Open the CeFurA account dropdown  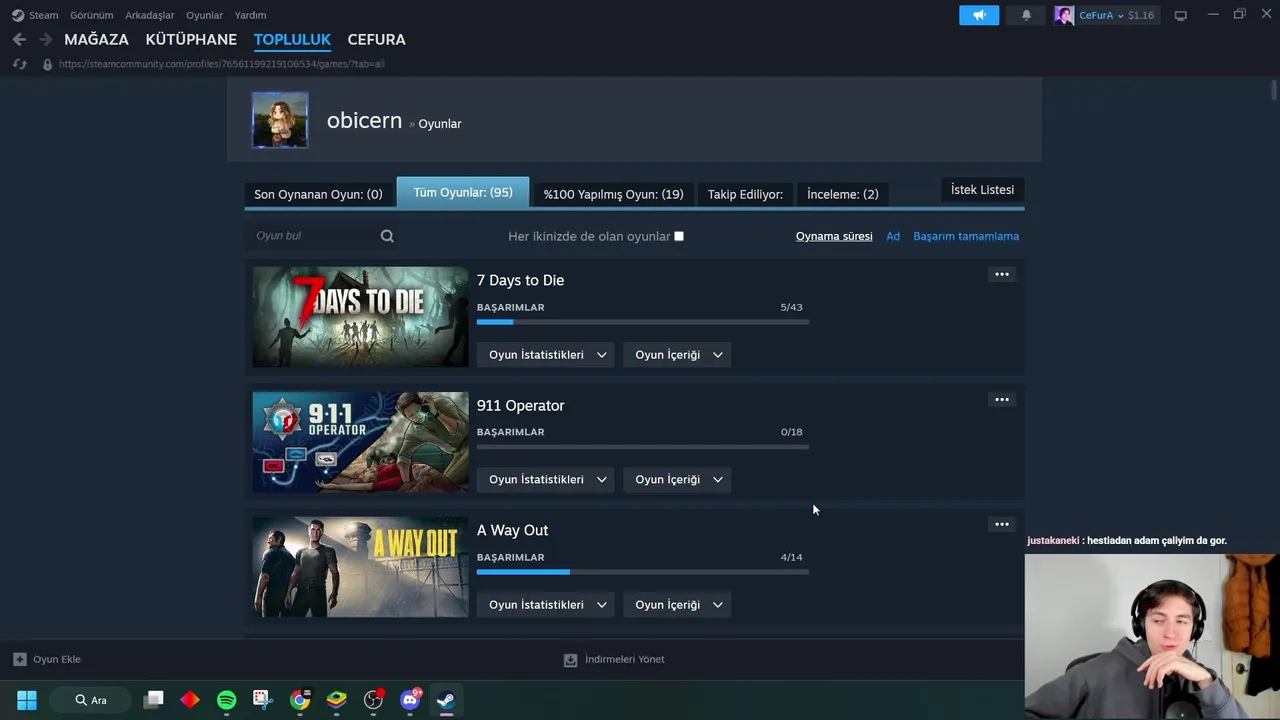coord(1116,15)
